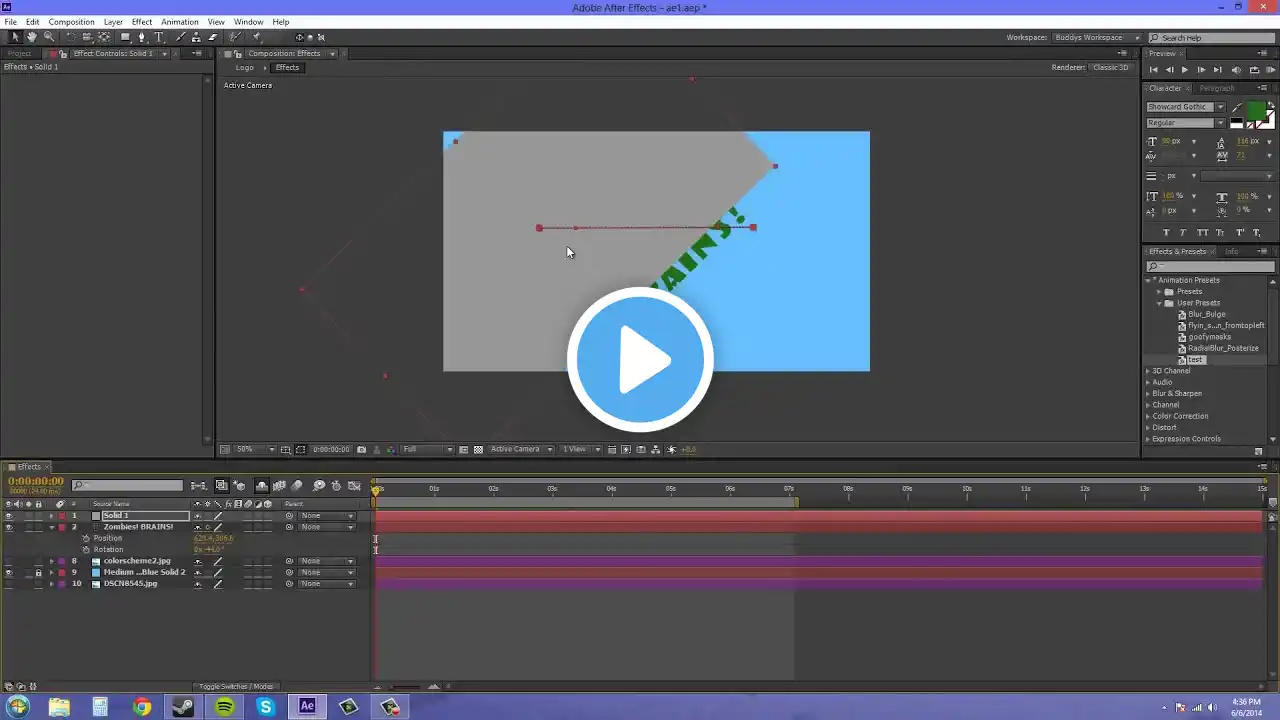Toggle loop option in Preview panel
The height and width of the screenshot is (720, 1280).
coord(1254,70)
